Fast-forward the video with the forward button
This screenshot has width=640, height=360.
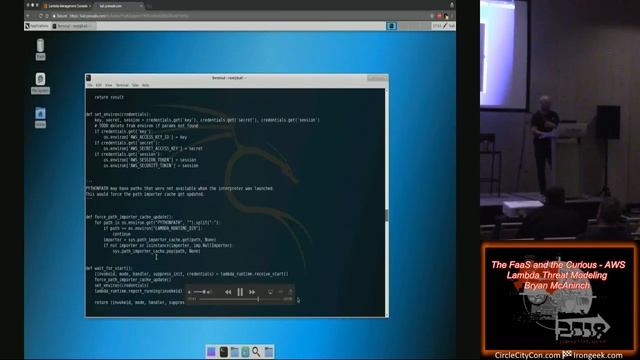(252, 292)
